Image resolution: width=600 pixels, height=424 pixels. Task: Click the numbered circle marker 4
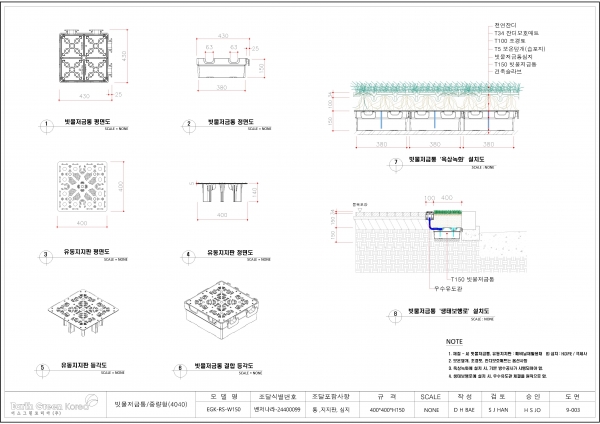(x=188, y=256)
